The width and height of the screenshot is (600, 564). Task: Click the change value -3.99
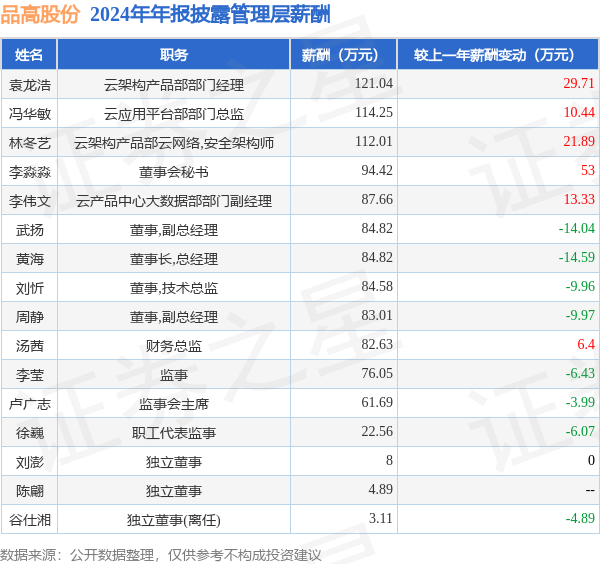click(x=580, y=403)
